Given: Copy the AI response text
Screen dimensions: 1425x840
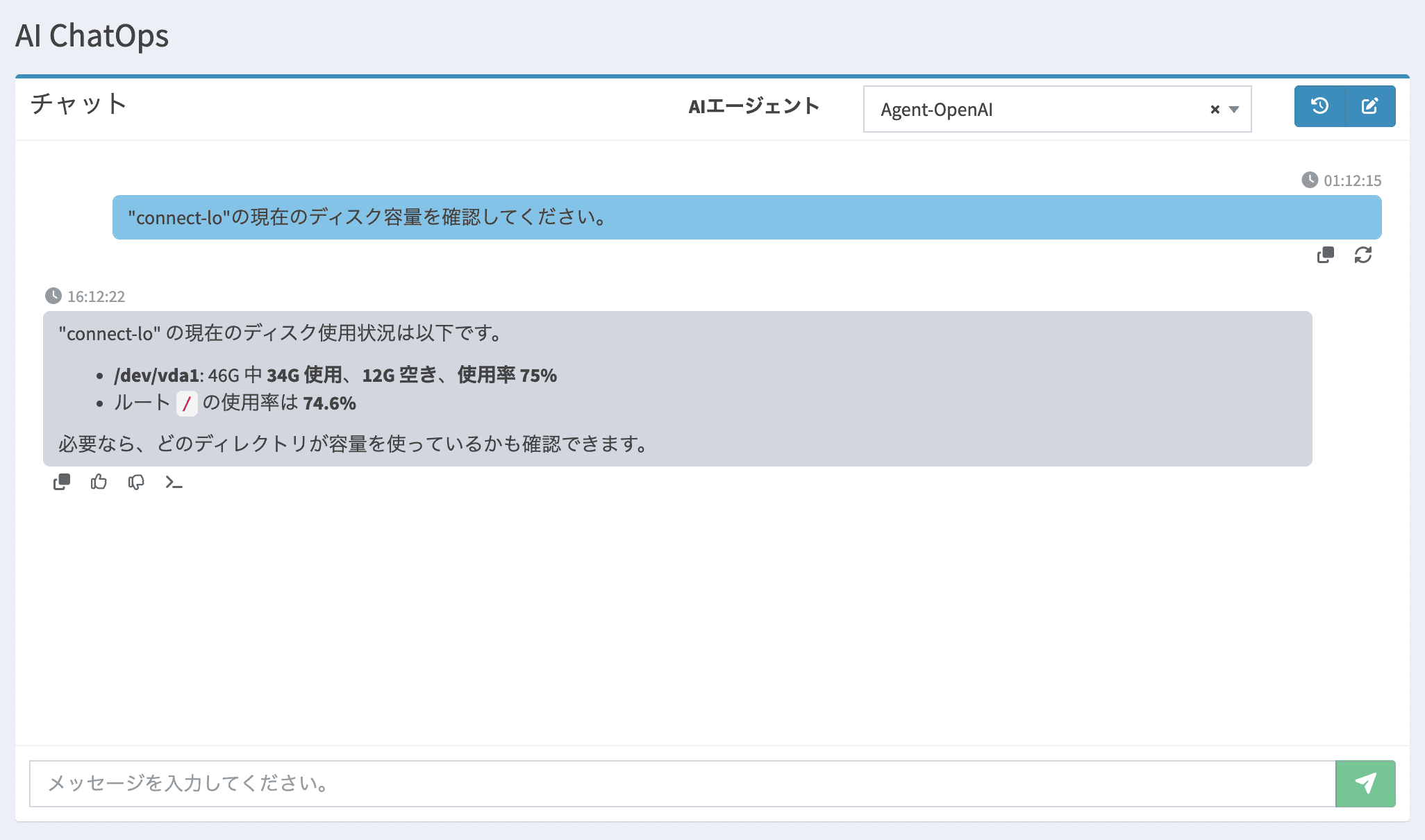Looking at the screenshot, I should point(62,482).
